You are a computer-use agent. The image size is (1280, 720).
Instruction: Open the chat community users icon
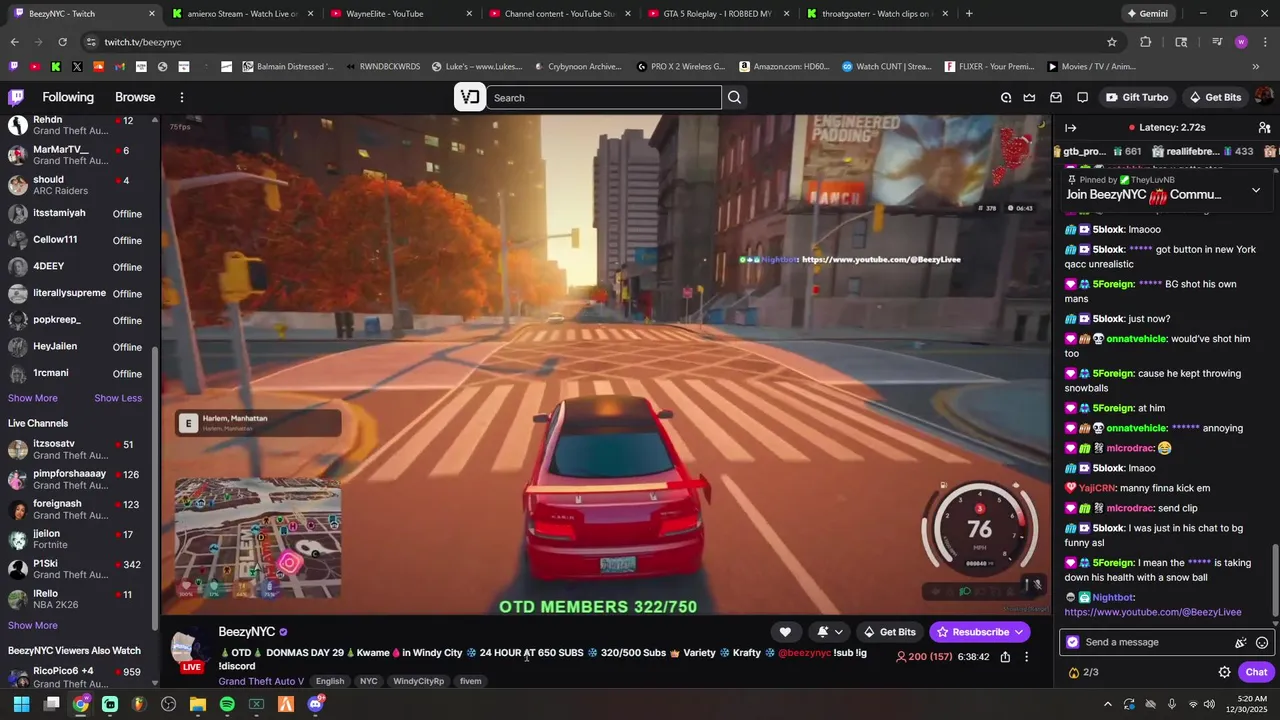coord(1264,128)
